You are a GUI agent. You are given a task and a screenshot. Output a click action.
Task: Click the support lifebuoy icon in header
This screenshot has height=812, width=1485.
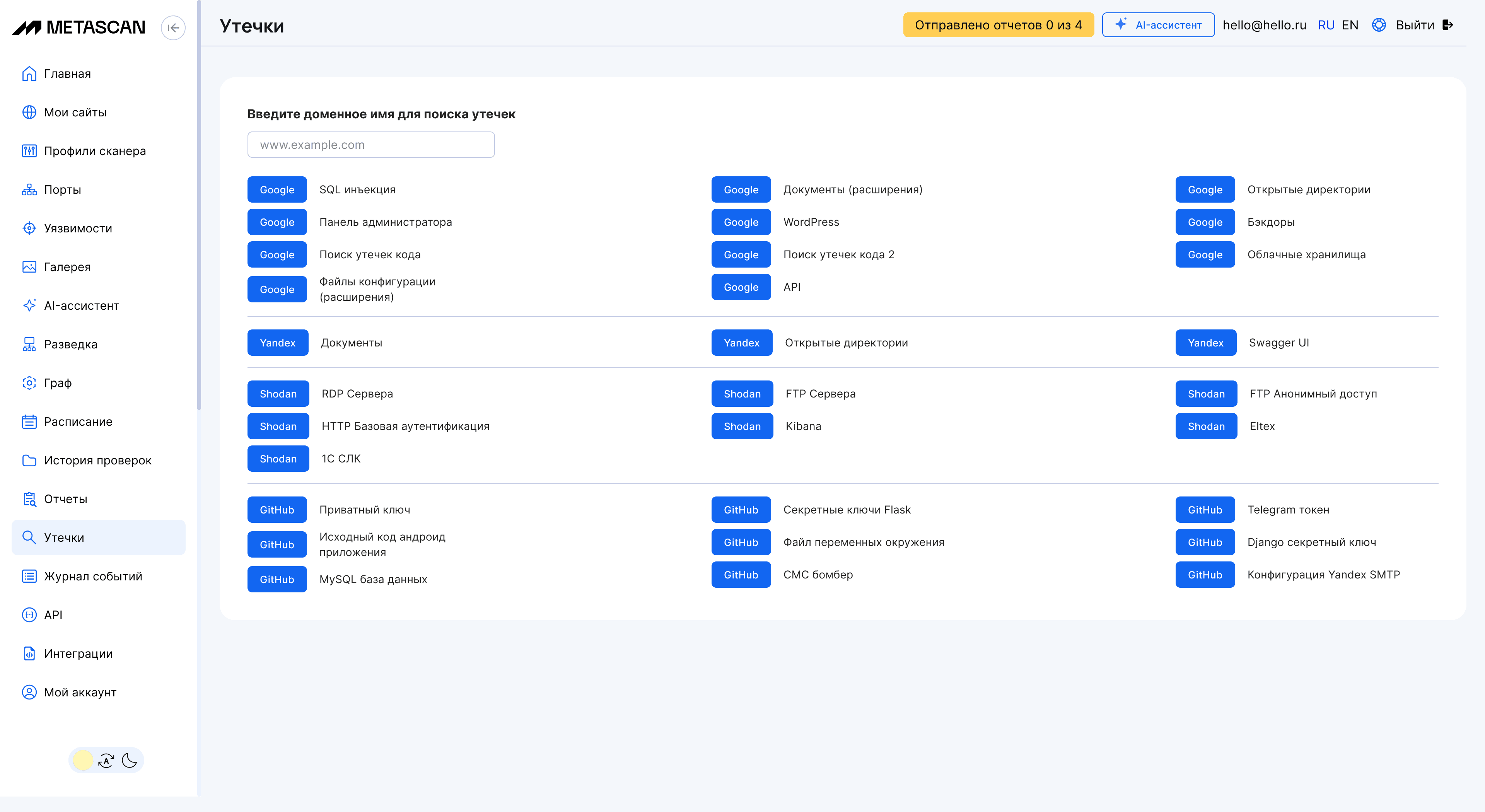click(1378, 25)
